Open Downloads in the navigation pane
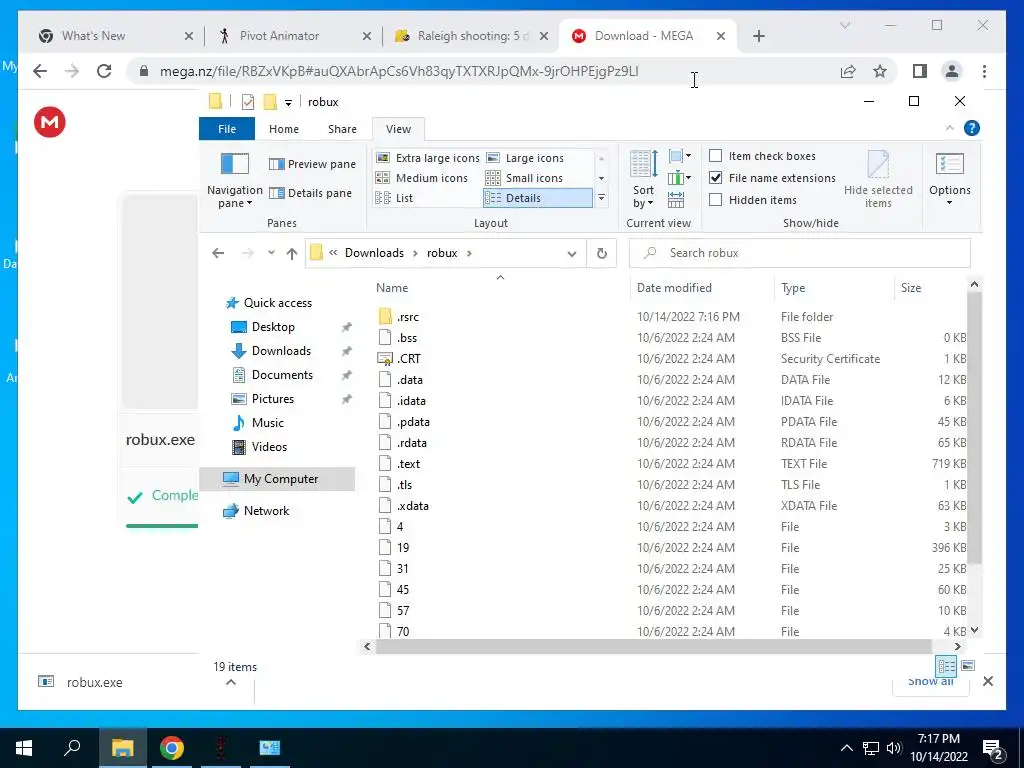Screen dimensions: 1024x768 [281, 351]
